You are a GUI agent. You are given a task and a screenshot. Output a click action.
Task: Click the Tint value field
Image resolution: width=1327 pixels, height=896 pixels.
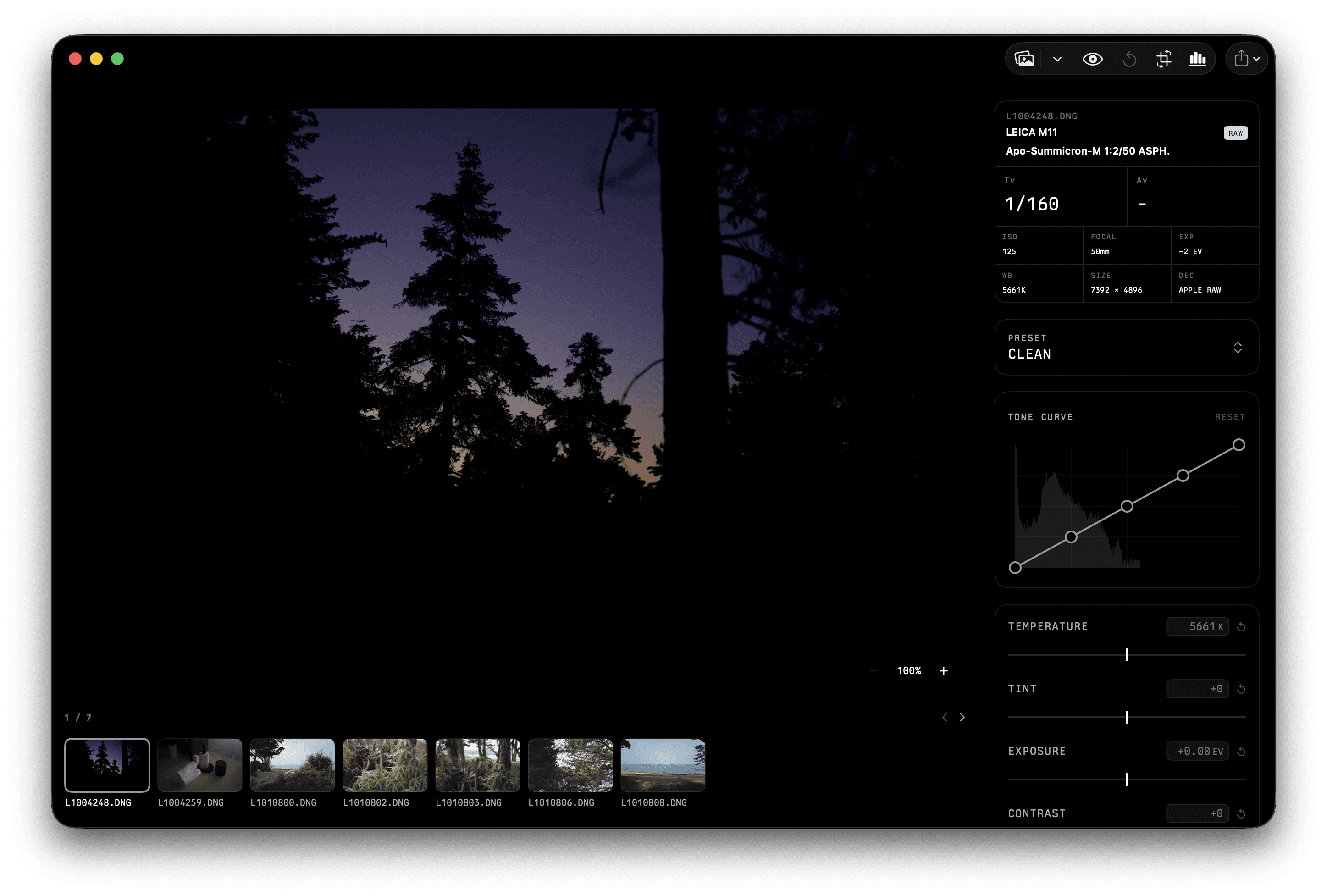click(1197, 689)
